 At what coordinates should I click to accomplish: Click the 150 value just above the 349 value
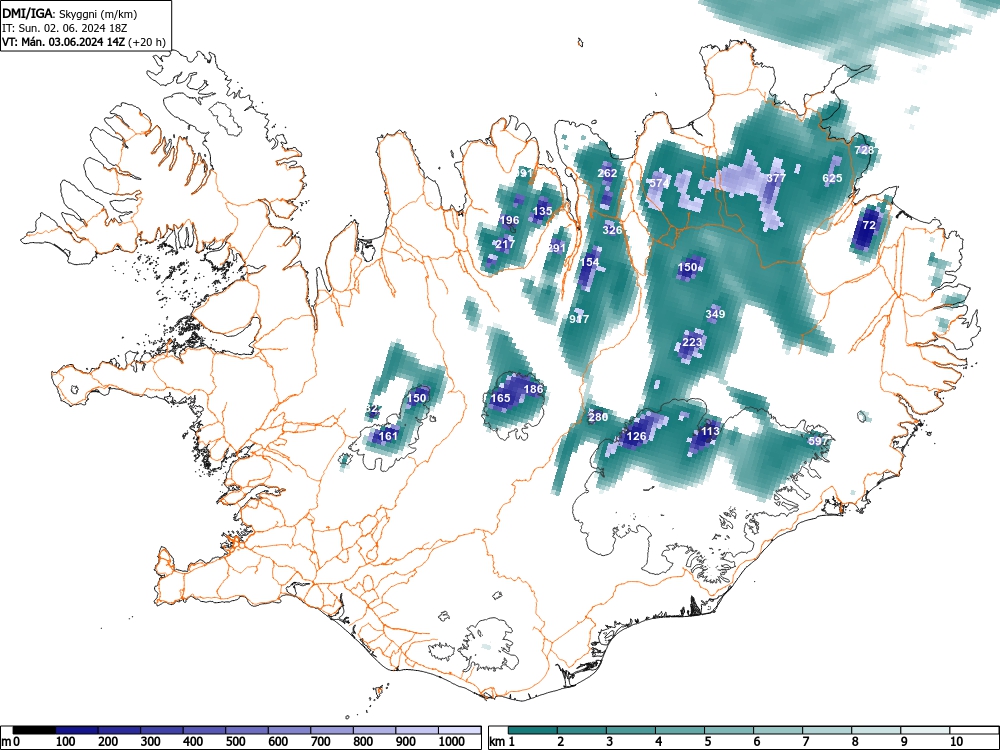[688, 267]
